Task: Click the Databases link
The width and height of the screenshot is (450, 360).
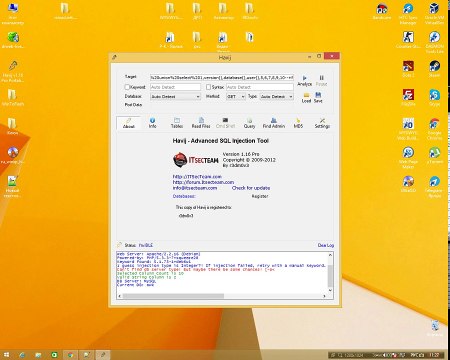Action: (x=184, y=196)
